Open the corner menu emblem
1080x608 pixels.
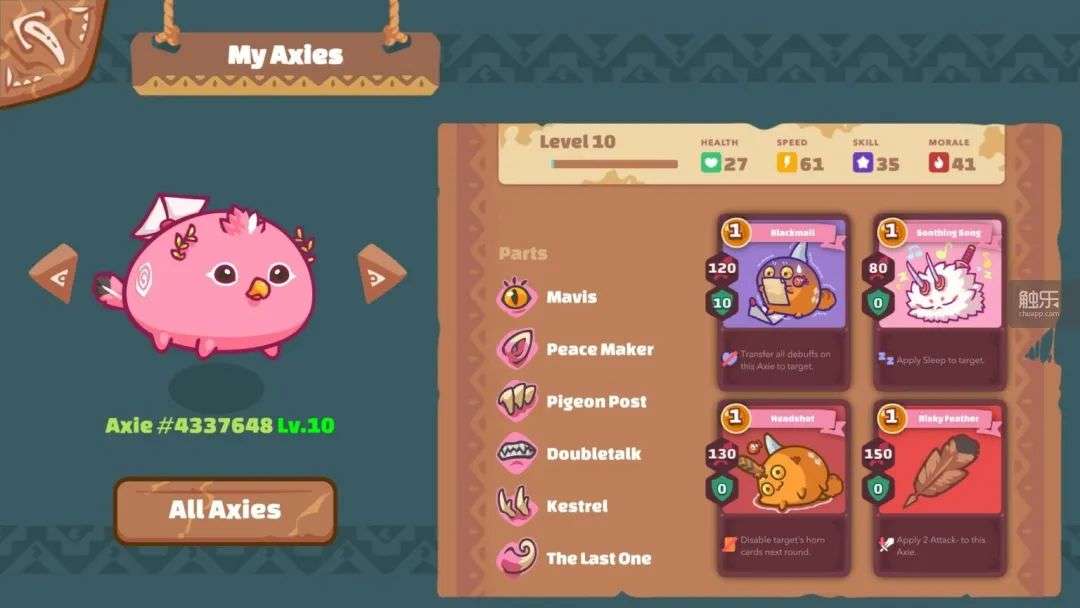click(x=48, y=50)
